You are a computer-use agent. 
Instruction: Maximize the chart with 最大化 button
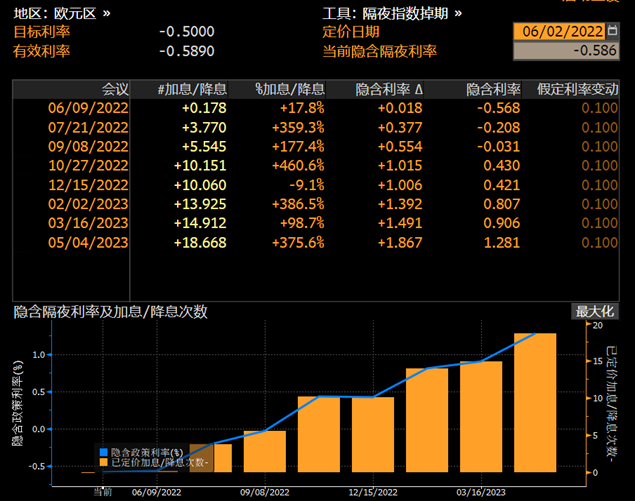tap(596, 311)
